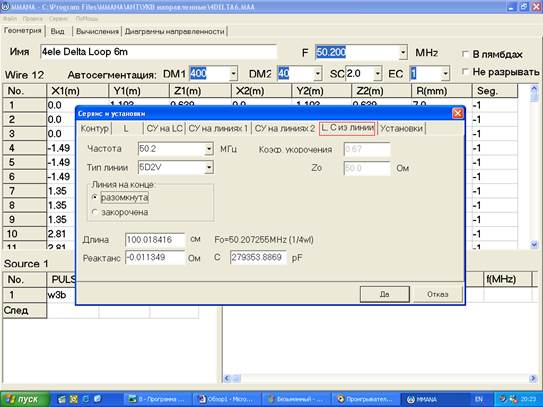Open the Сервис menu
This screenshot has height=407, width=543.
[58, 19]
